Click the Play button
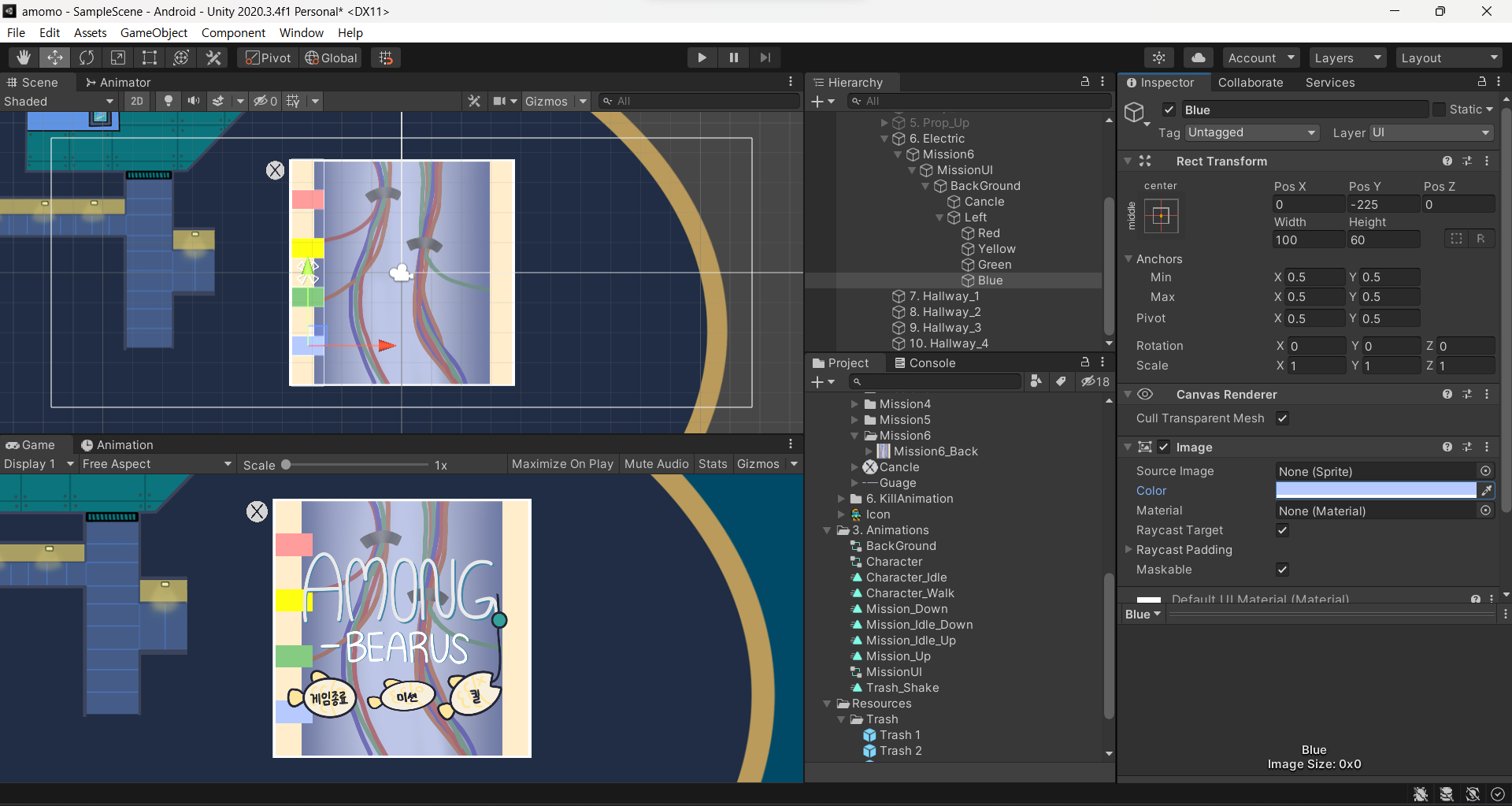Screen dimensions: 1512x806 click(x=702, y=58)
